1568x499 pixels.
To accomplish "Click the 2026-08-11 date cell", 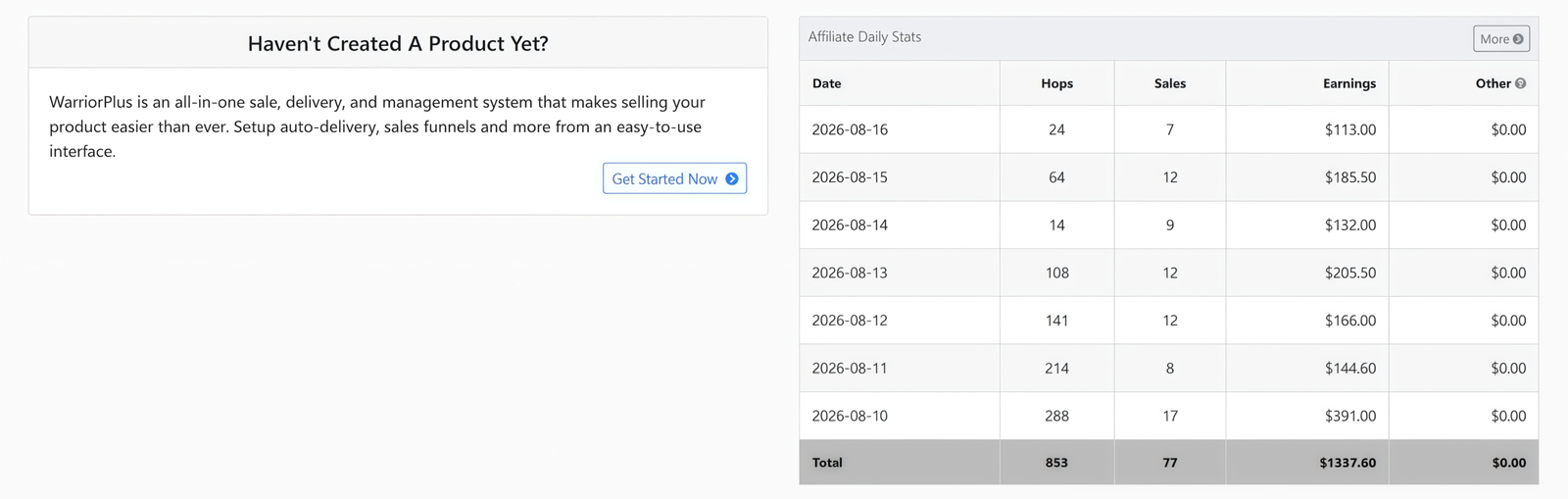I will click(850, 369).
